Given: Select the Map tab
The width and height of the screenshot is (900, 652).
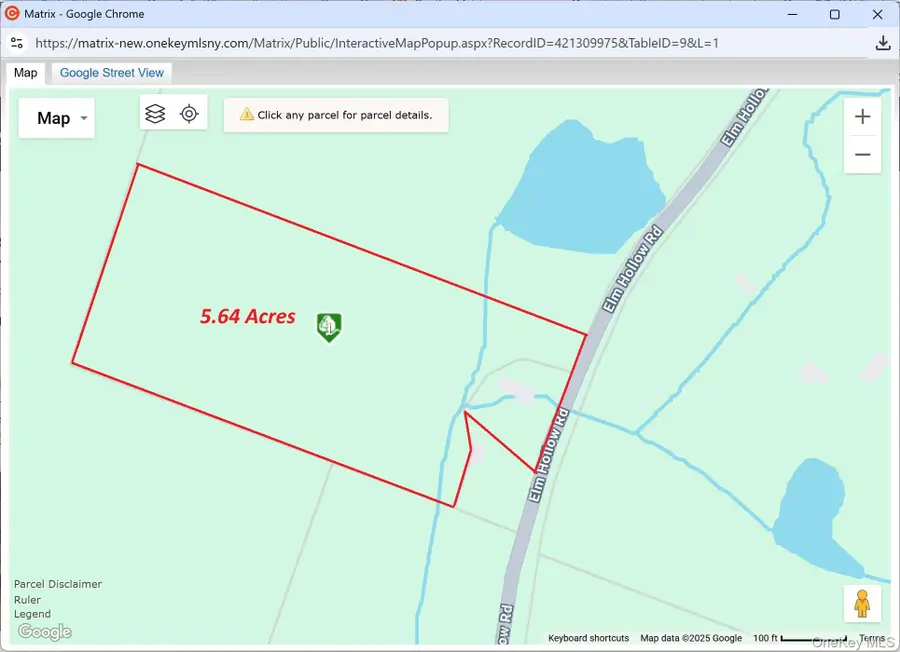Looking at the screenshot, I should (x=25, y=73).
